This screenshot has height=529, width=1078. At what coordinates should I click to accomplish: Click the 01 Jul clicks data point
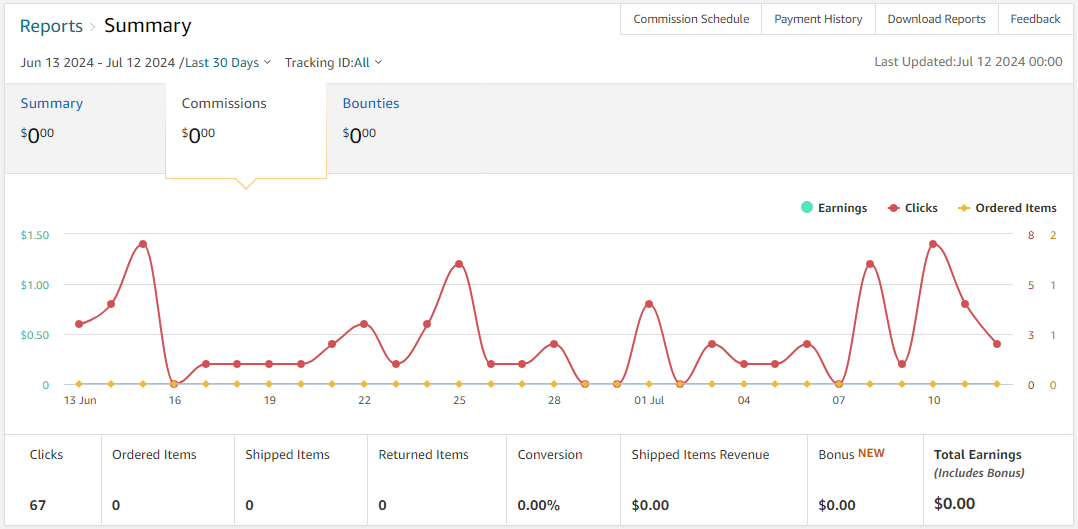click(649, 304)
